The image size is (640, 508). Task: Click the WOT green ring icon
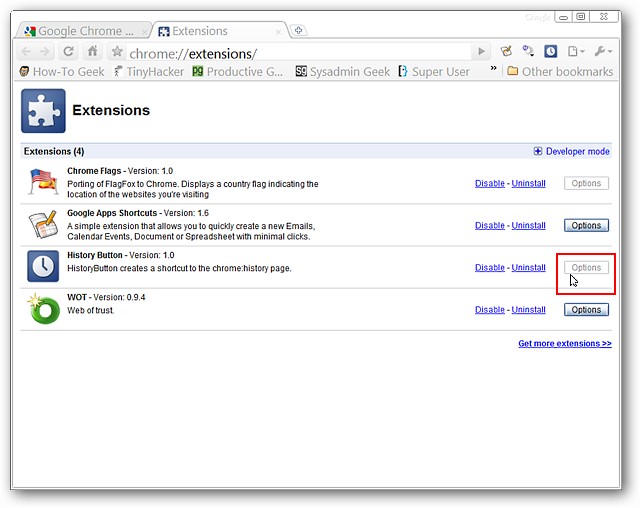pyautogui.click(x=43, y=309)
